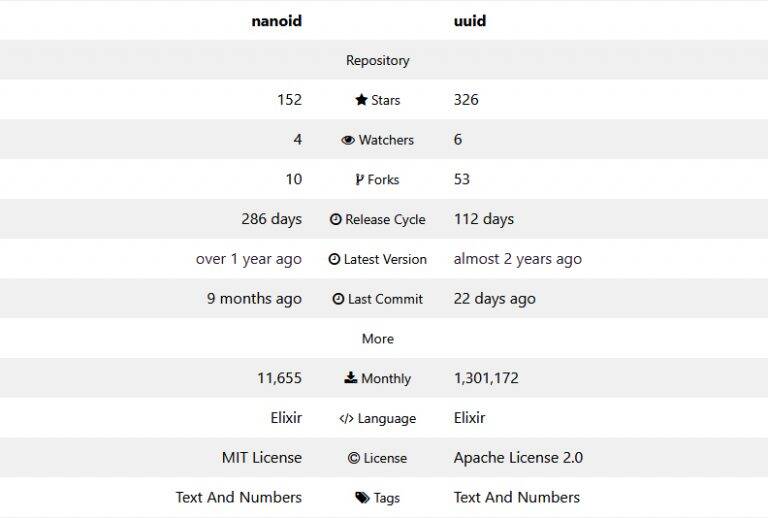The image size is (768, 518).
Task: Click the More section header
Action: point(378,339)
